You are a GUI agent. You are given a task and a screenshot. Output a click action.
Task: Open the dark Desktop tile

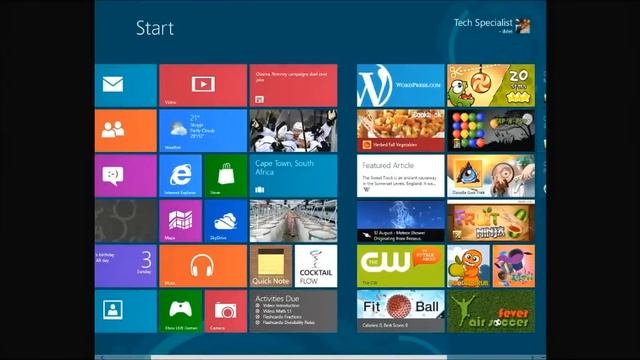click(x=126, y=221)
